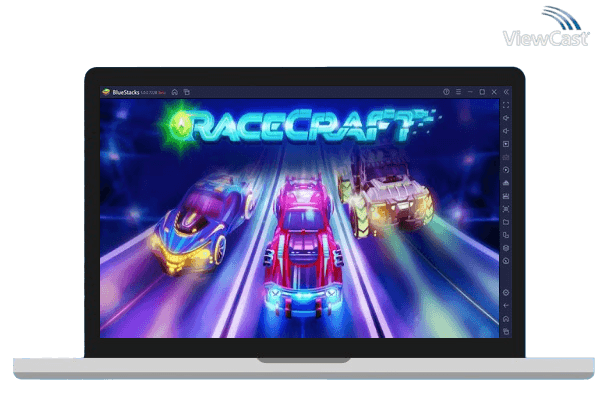This screenshot has height=414, width=602.
Task: Click the rotate screen icon
Action: point(506,235)
